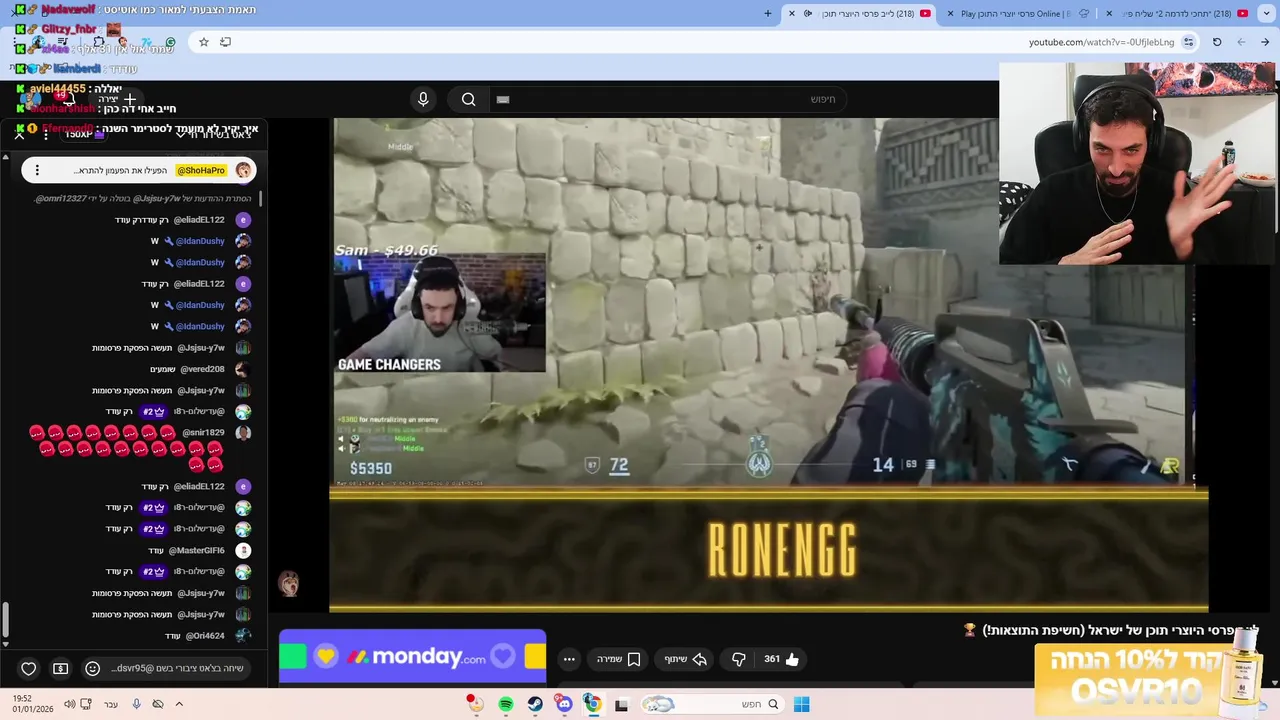Click the live chat message input field

click(x=177, y=668)
